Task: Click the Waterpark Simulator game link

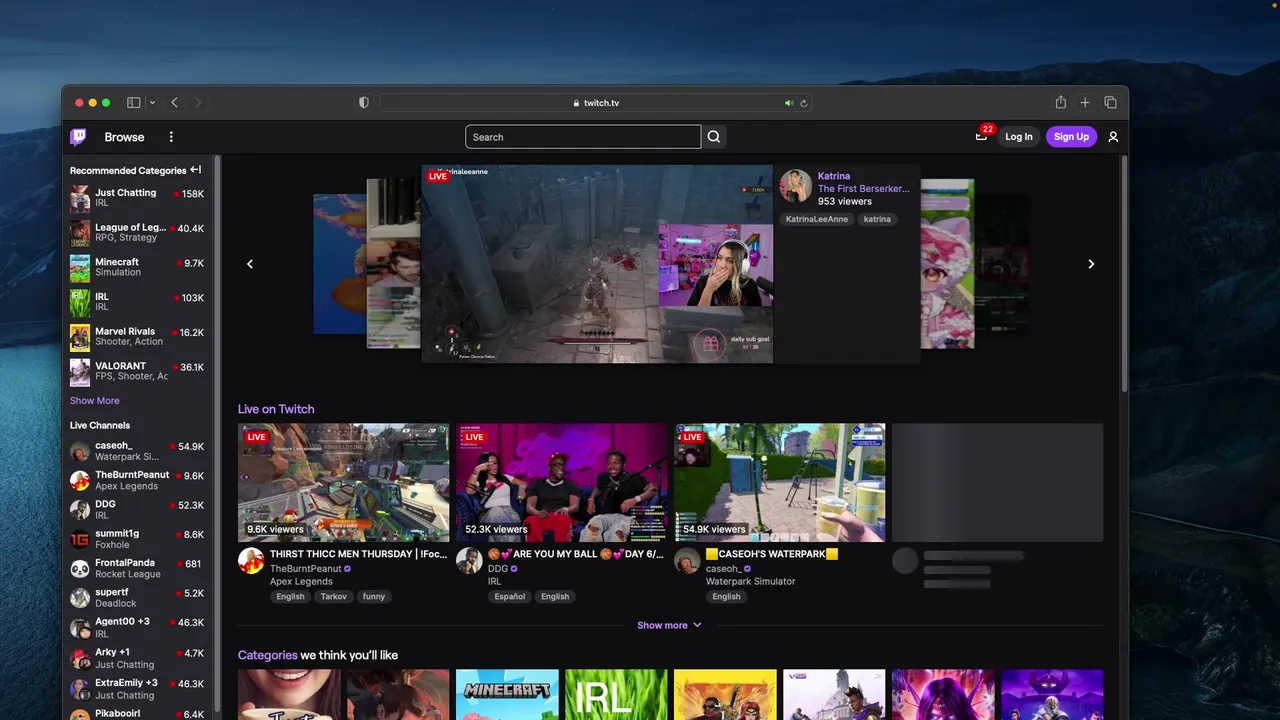Action: point(751,581)
